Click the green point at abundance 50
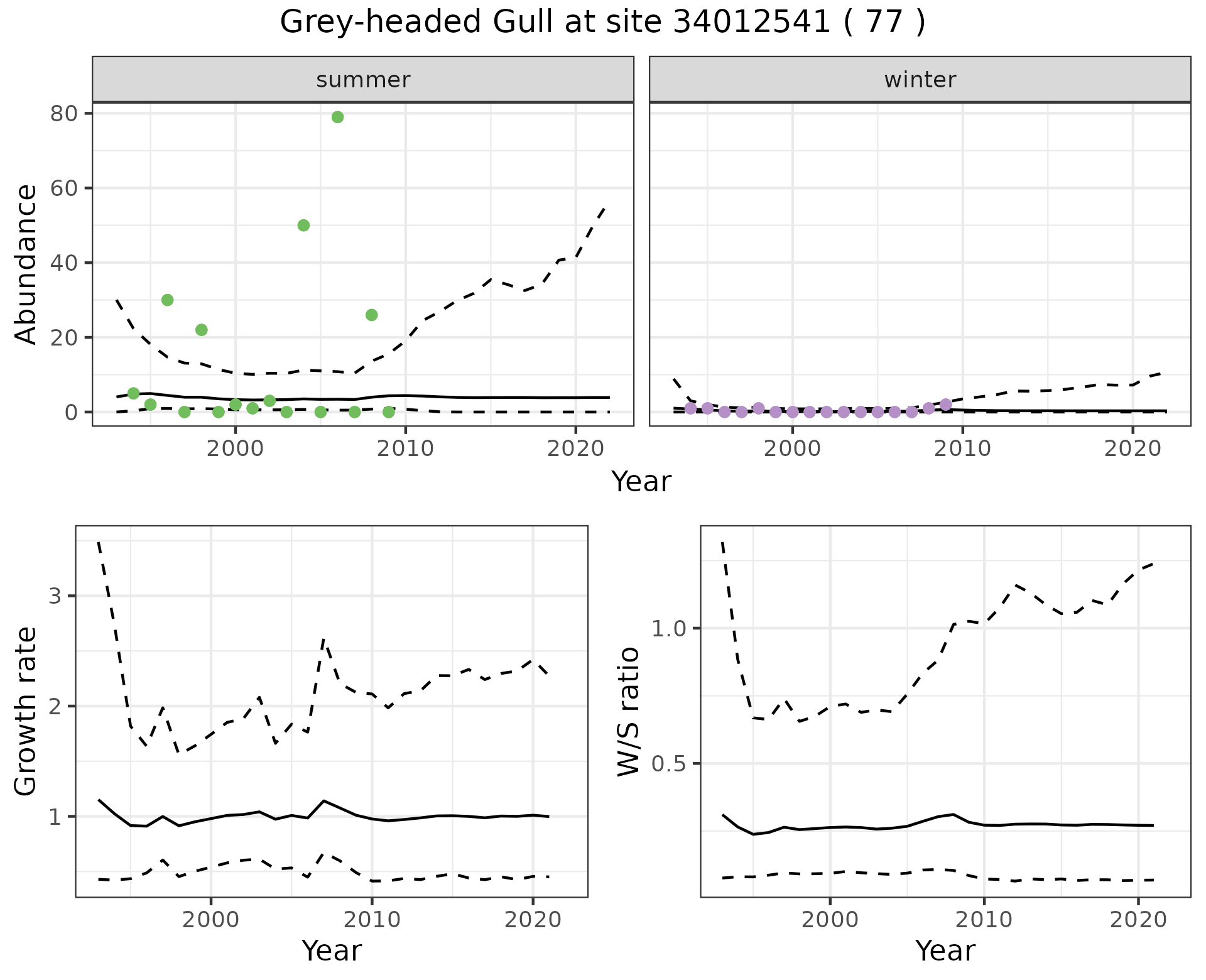1206x980 pixels. coord(303,226)
